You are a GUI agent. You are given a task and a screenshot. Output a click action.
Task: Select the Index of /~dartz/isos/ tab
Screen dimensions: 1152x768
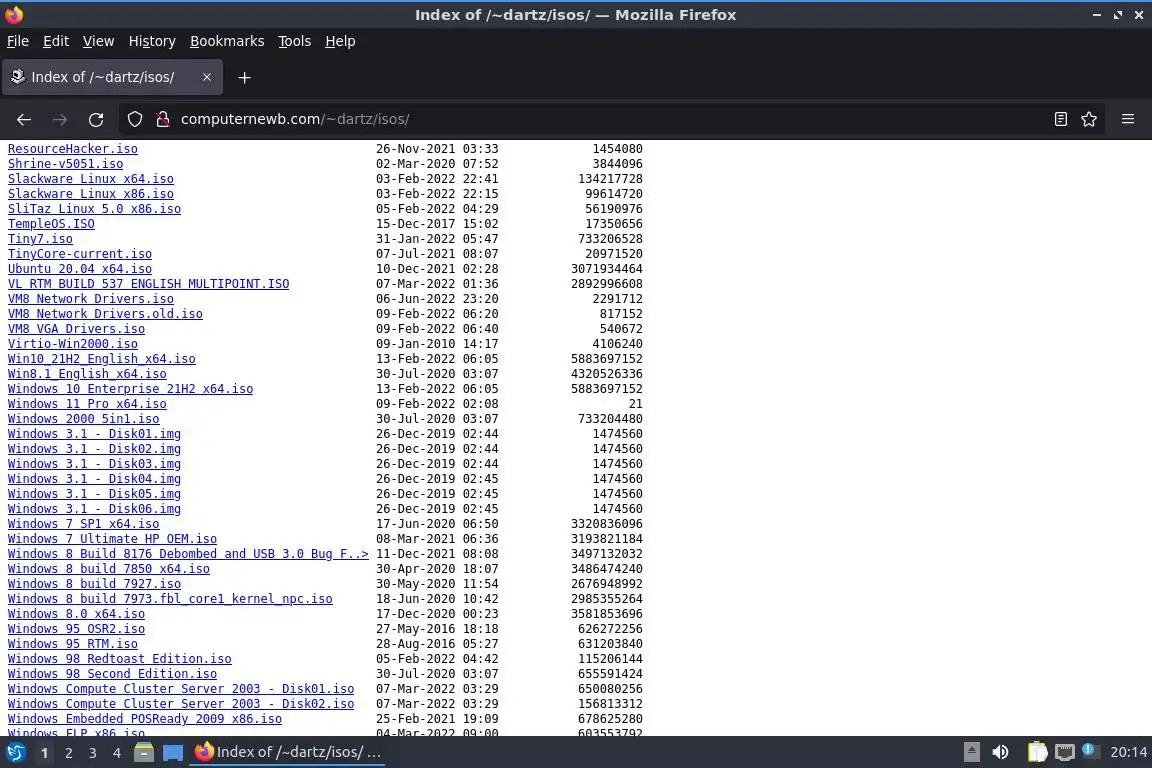[112, 77]
